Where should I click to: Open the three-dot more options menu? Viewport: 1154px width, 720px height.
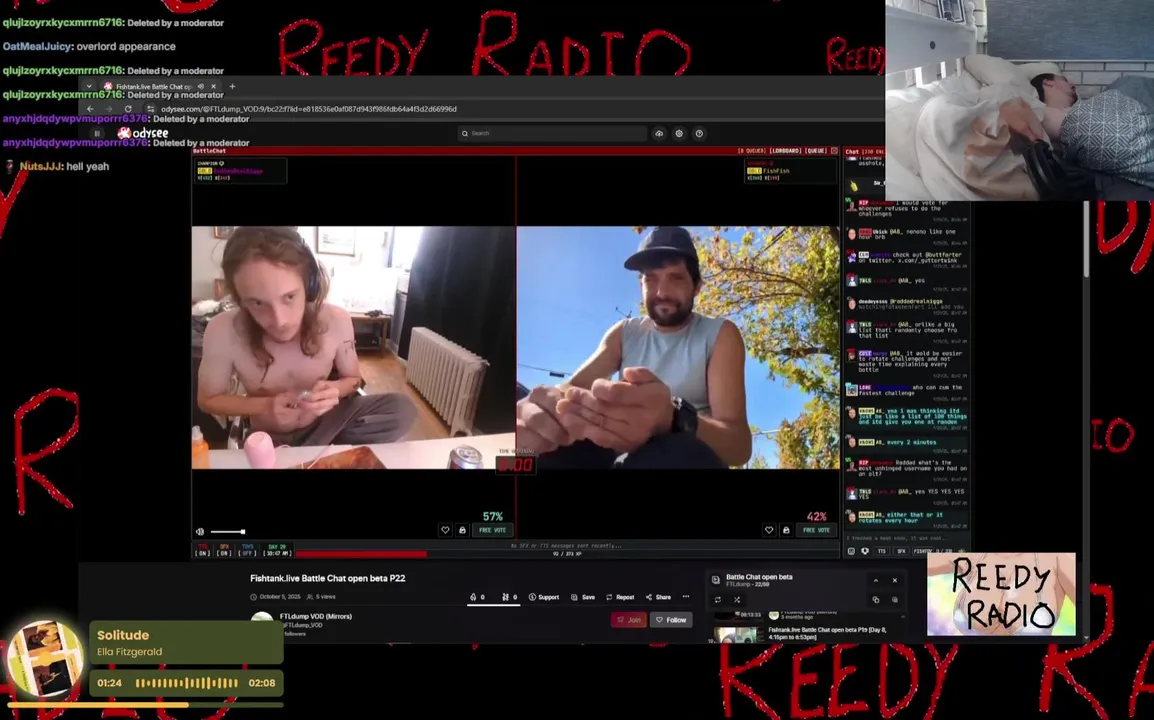tap(686, 597)
